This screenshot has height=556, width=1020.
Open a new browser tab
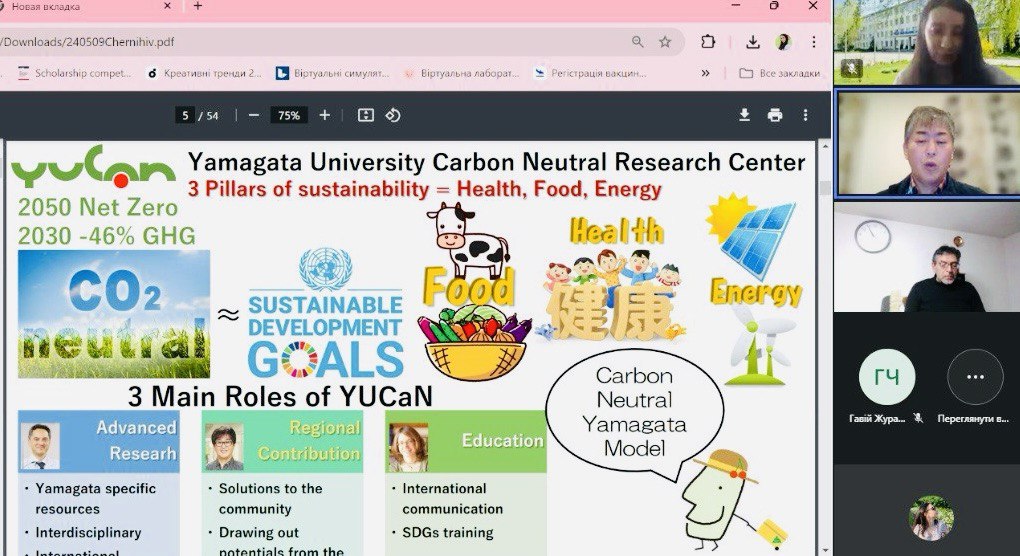tap(198, 6)
